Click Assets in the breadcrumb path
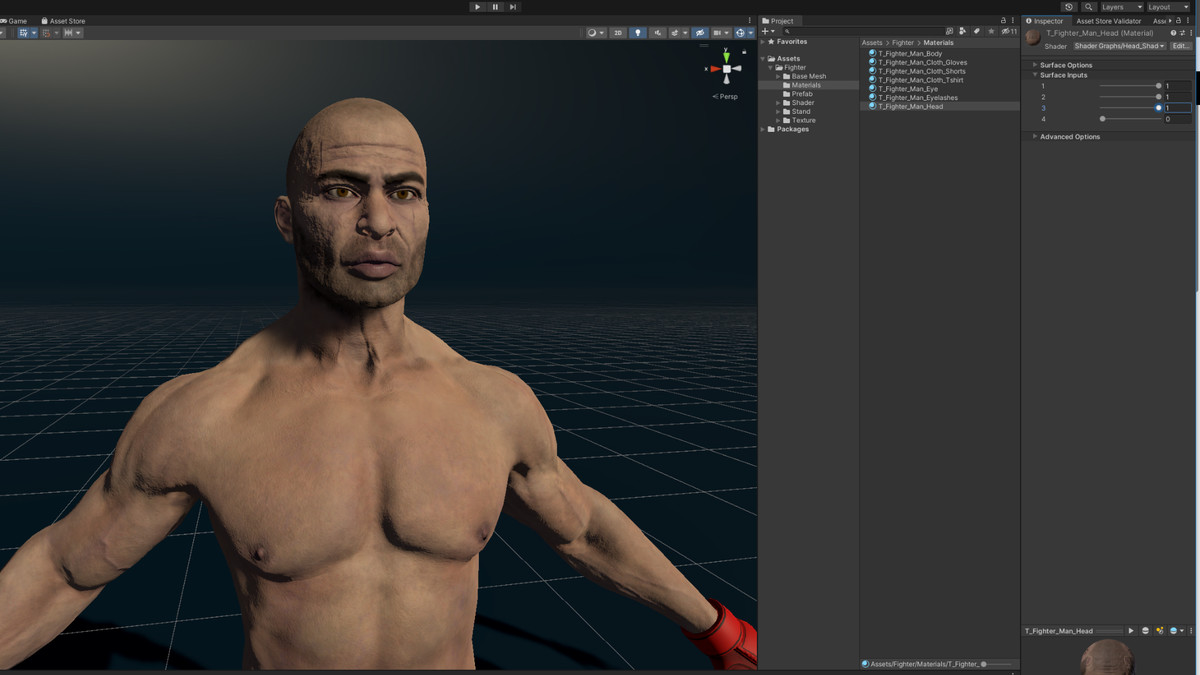Image resolution: width=1200 pixels, height=675 pixels. 872,43
